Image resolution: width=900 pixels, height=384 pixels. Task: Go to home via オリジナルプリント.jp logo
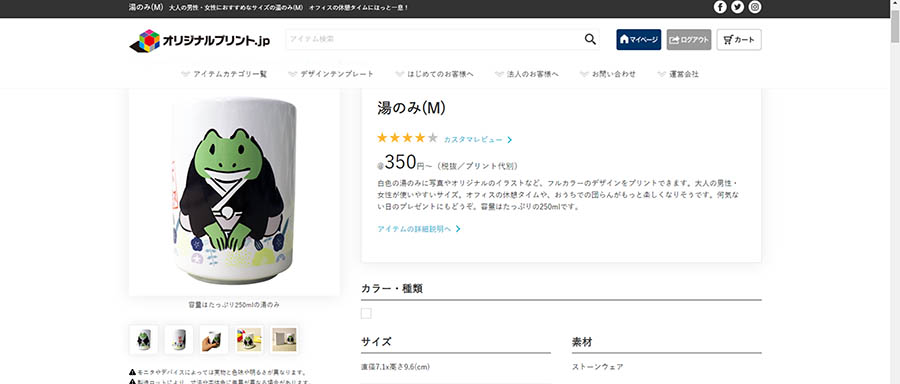click(x=199, y=41)
